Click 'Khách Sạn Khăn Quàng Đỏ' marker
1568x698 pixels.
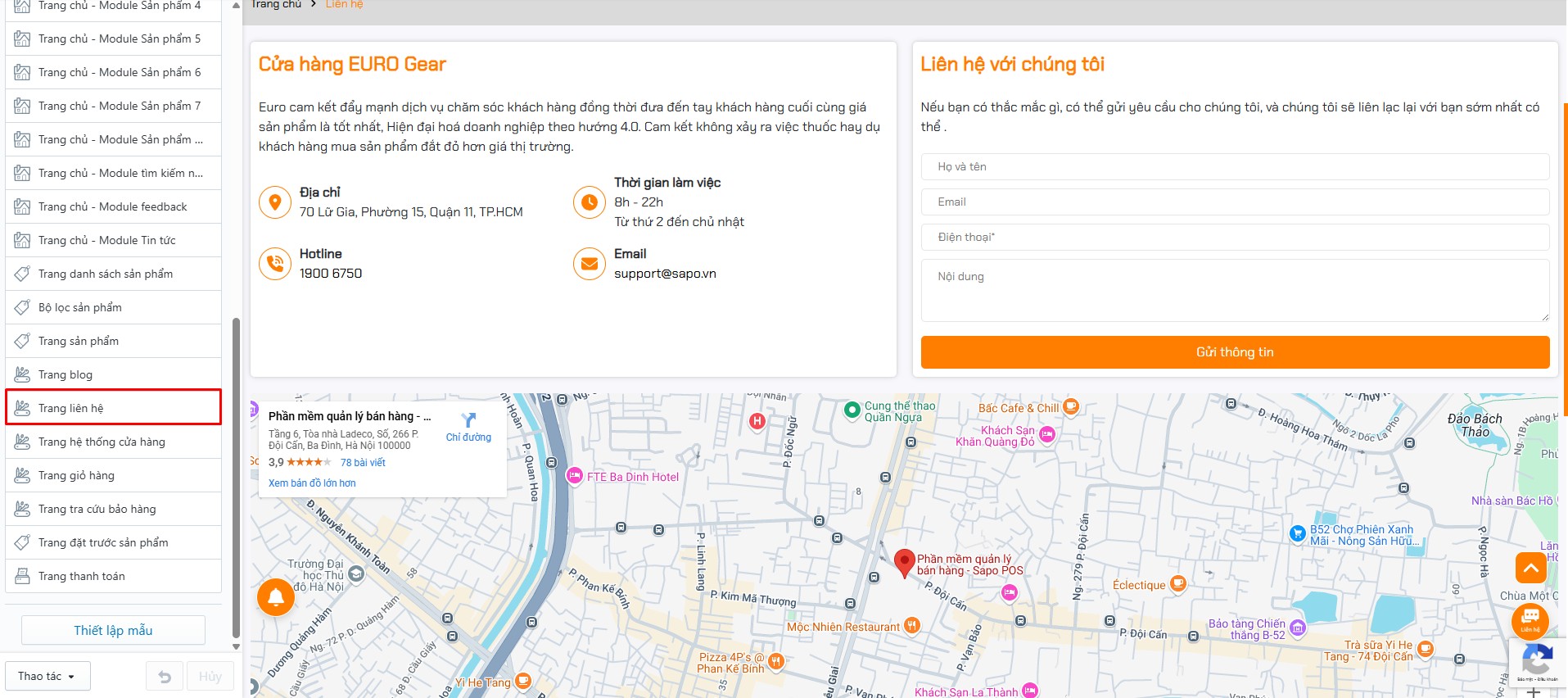pos(1046,435)
